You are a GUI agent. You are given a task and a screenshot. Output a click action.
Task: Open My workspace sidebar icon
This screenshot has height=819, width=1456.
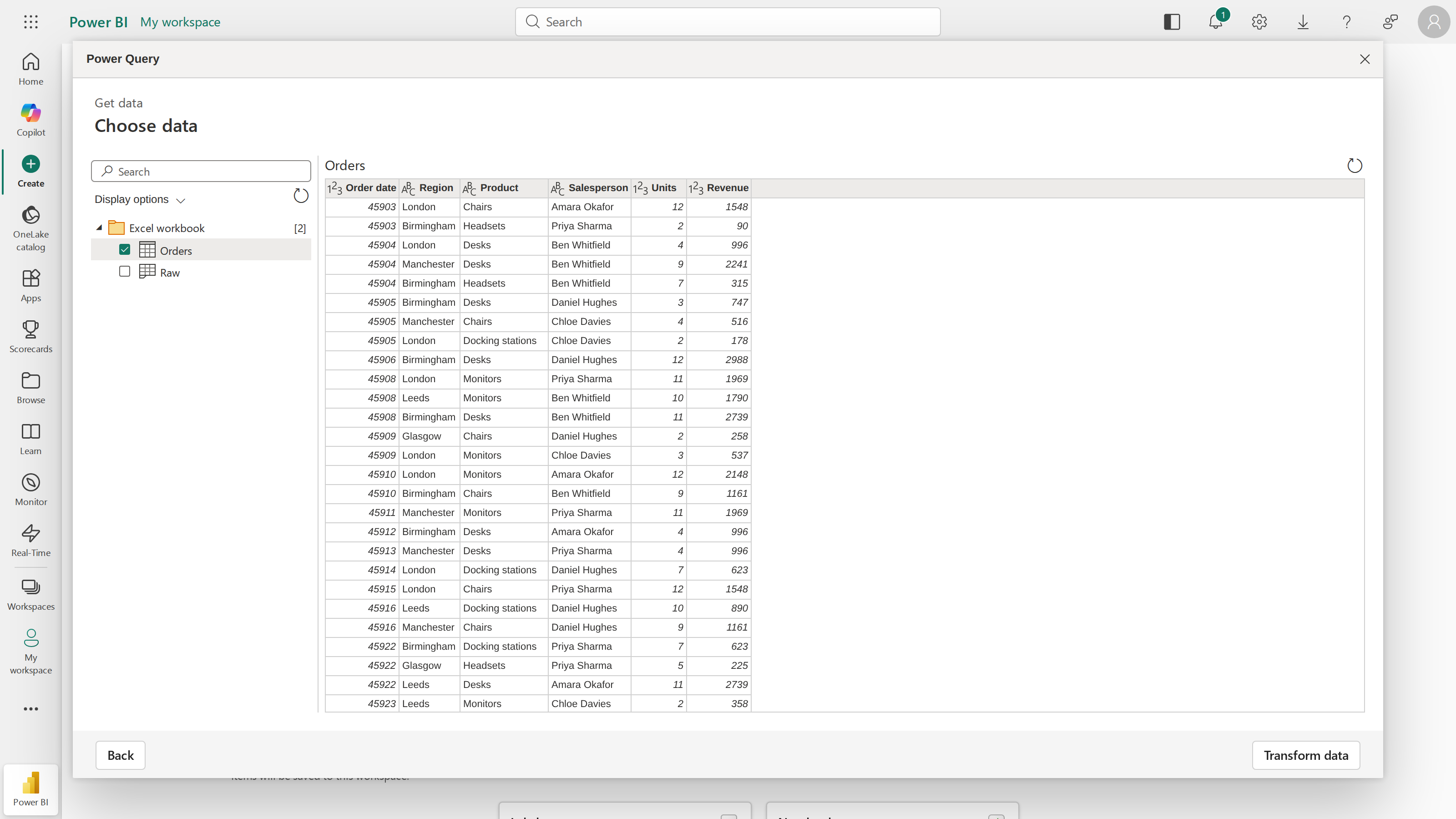coord(30,638)
